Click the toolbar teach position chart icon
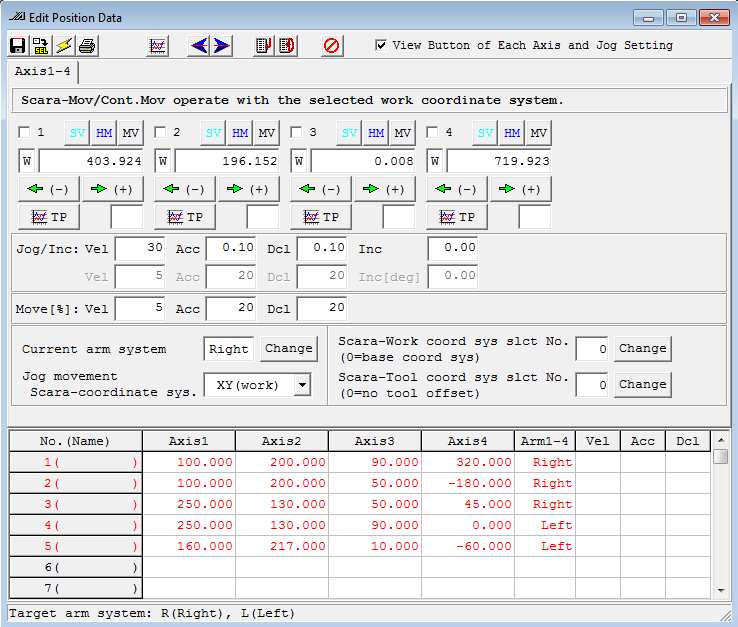Screen dimensions: 738x627 (158, 46)
